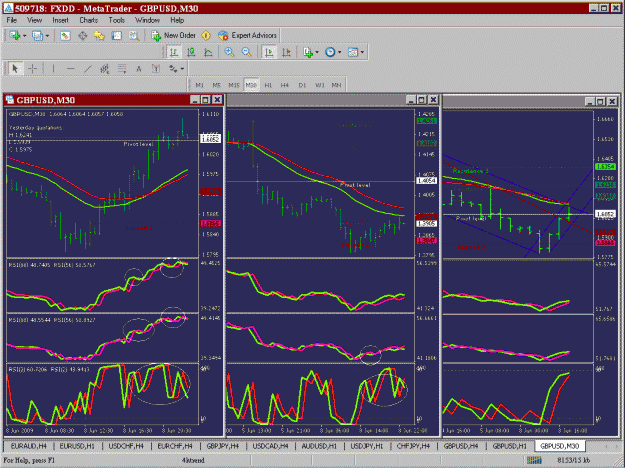Expand the Indicators dropdown arrow

click(317, 52)
